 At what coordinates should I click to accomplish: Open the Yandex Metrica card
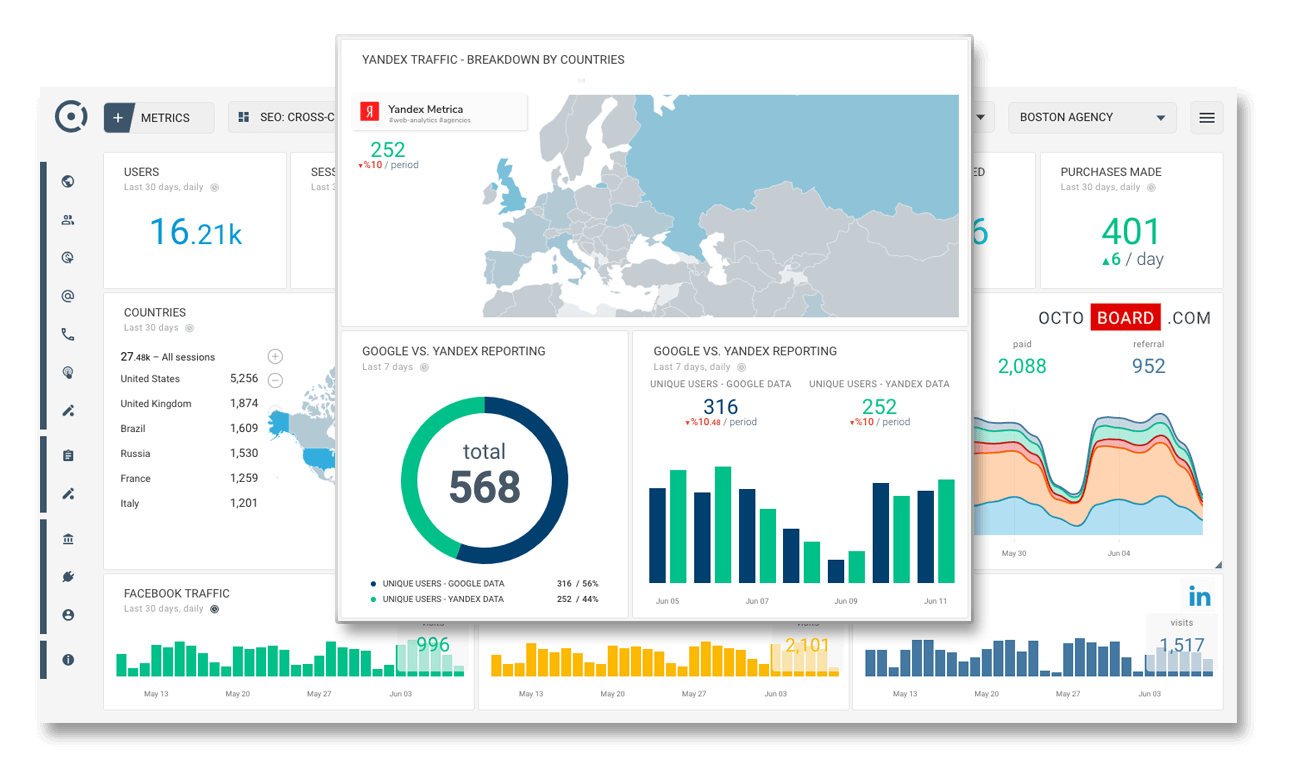coord(440,113)
